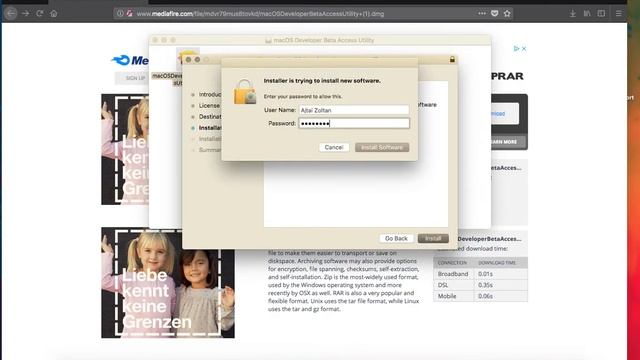Click the MediaFire logo
Image resolution: width=640 pixels, height=360 pixels.
coord(130,60)
